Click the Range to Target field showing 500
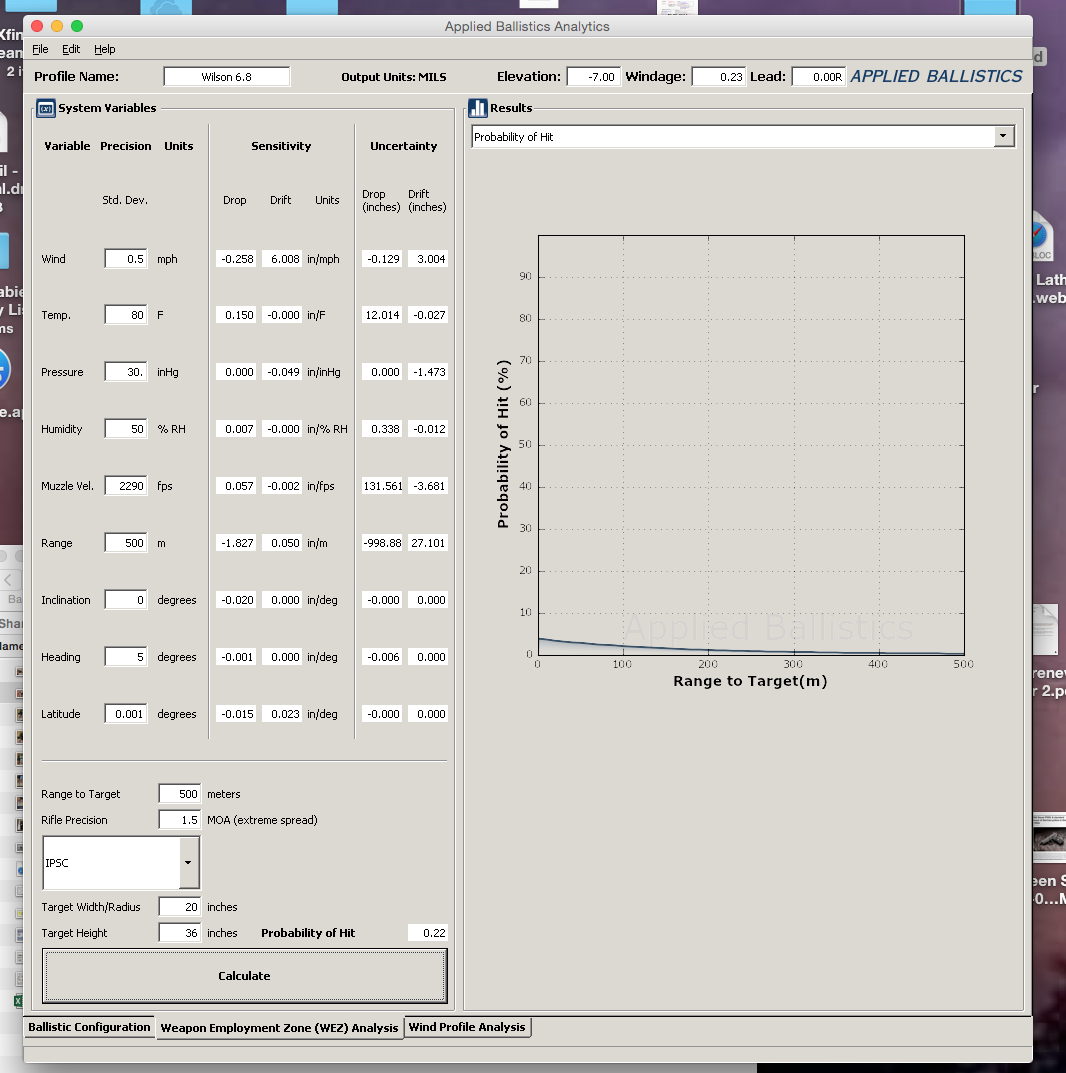 tap(180, 794)
